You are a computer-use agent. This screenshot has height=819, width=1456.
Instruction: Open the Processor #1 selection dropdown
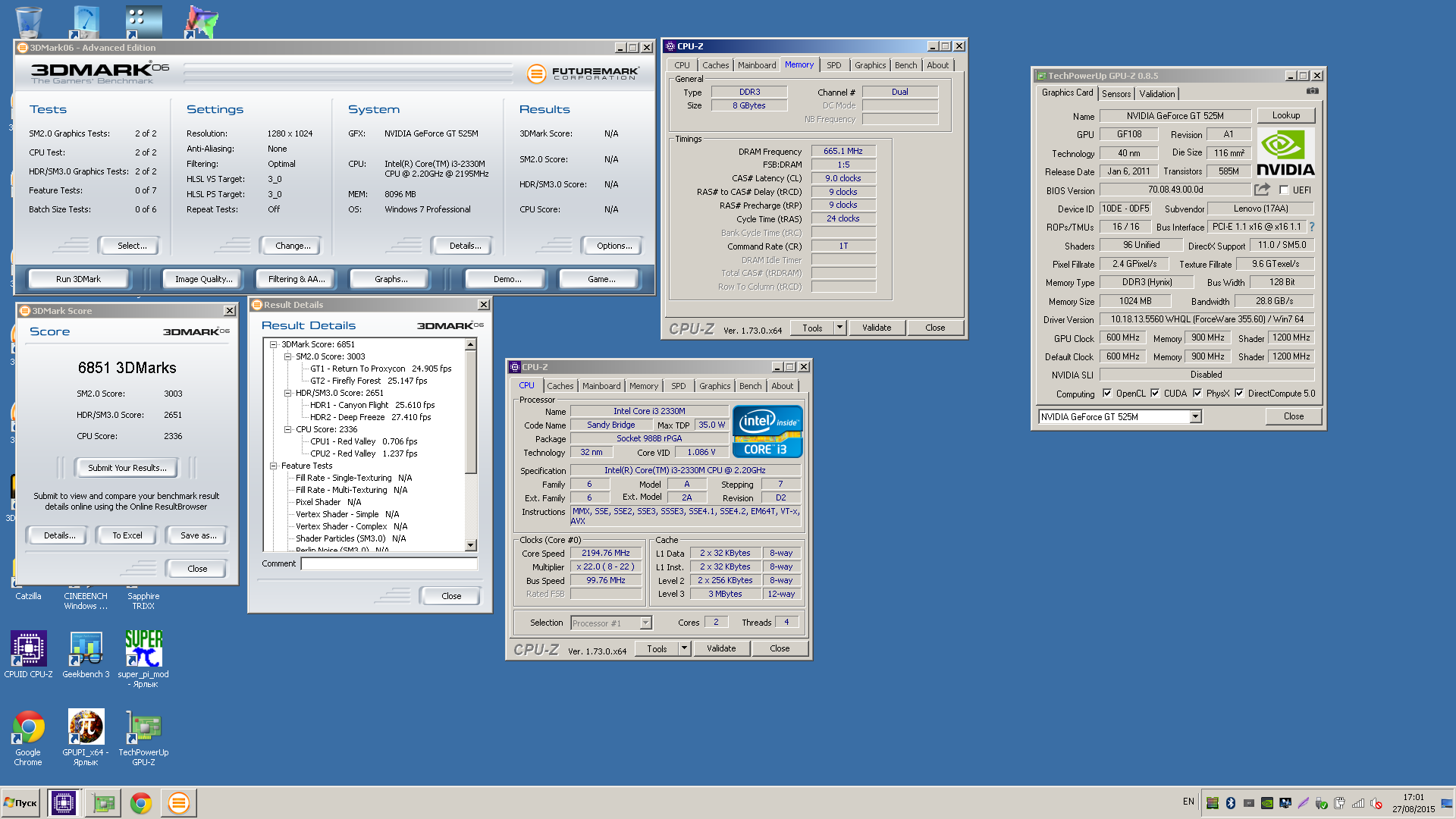click(645, 623)
